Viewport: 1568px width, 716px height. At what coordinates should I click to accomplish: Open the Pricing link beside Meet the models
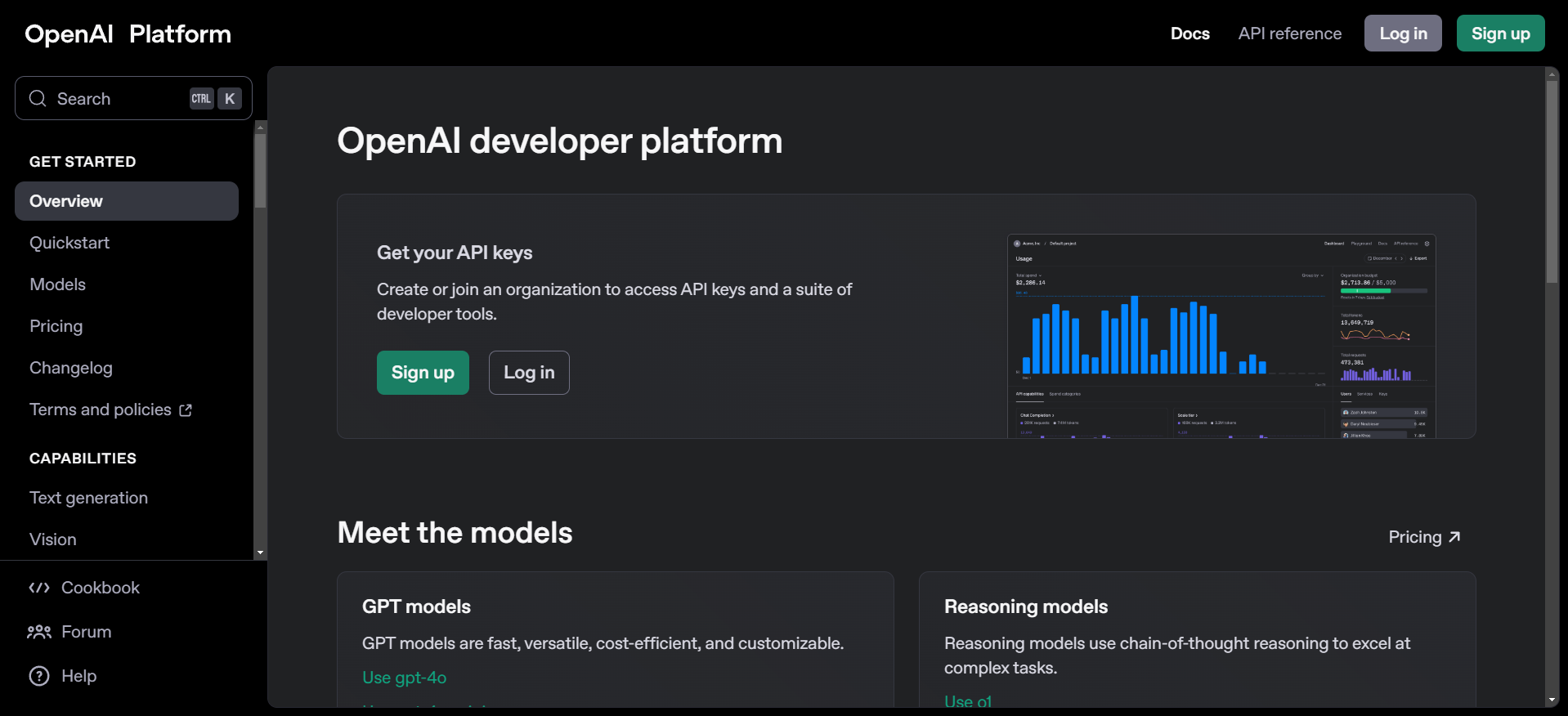coord(1424,537)
